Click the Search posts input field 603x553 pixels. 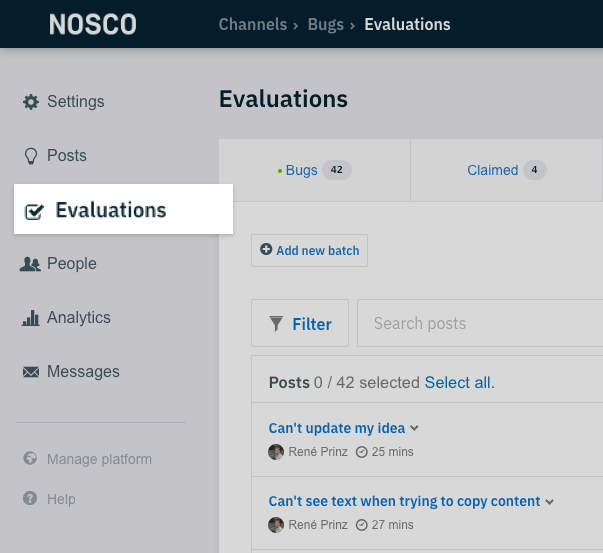pyautogui.click(x=480, y=323)
